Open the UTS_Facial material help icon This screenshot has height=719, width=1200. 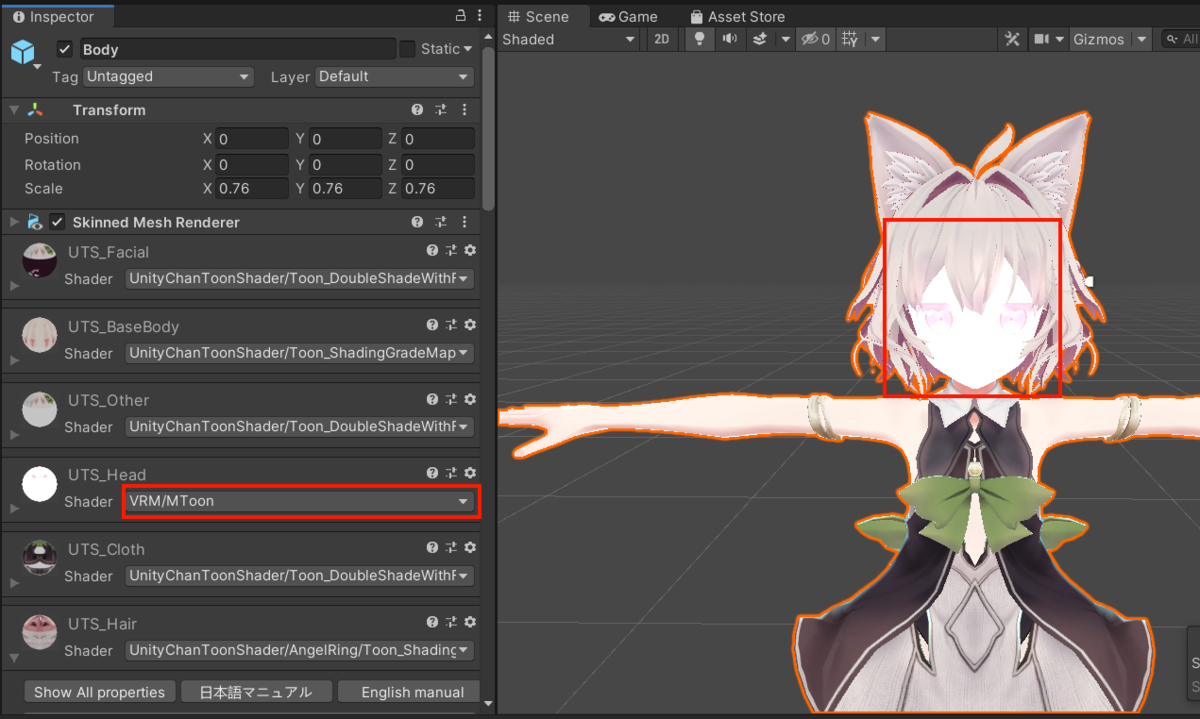point(432,251)
